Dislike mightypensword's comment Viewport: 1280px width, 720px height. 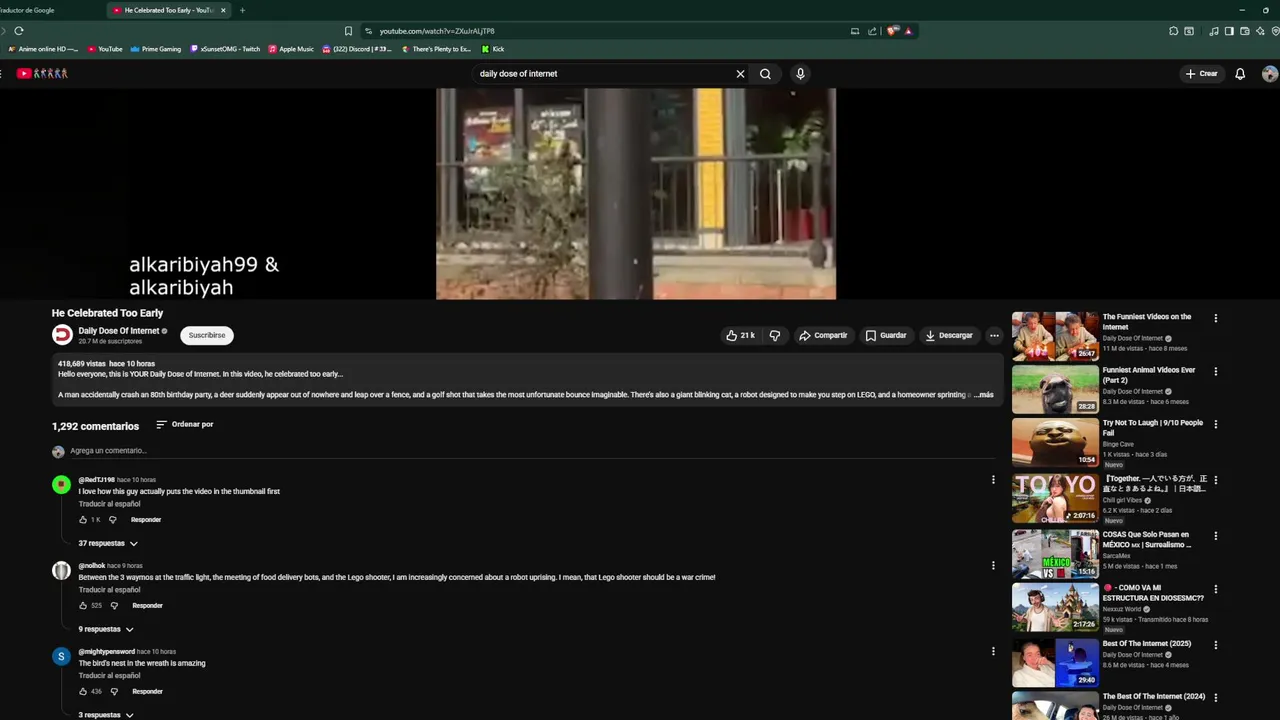[x=114, y=692]
